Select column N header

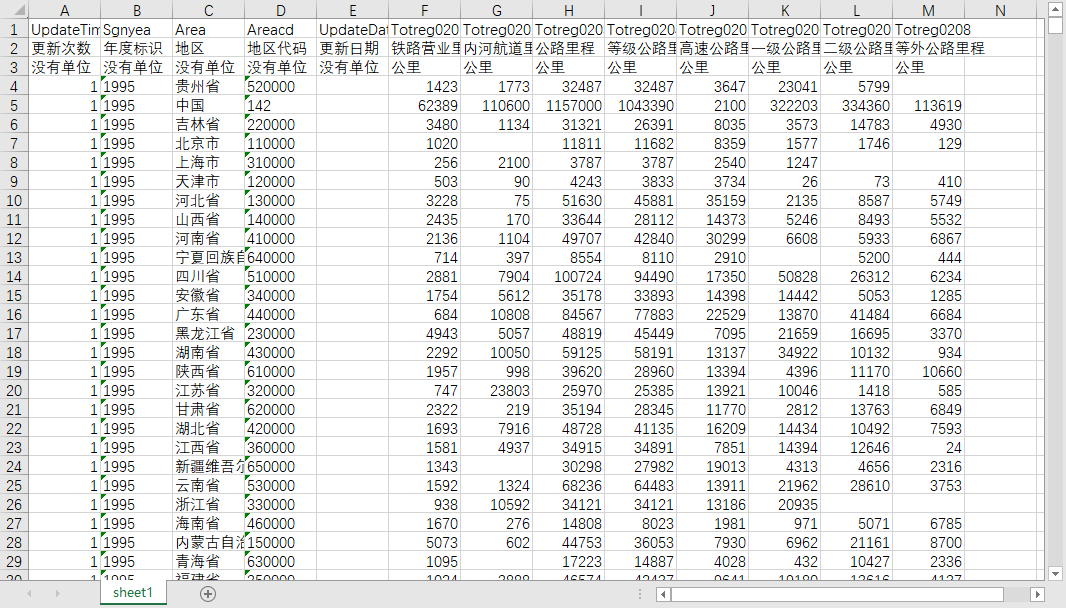coord(1000,10)
